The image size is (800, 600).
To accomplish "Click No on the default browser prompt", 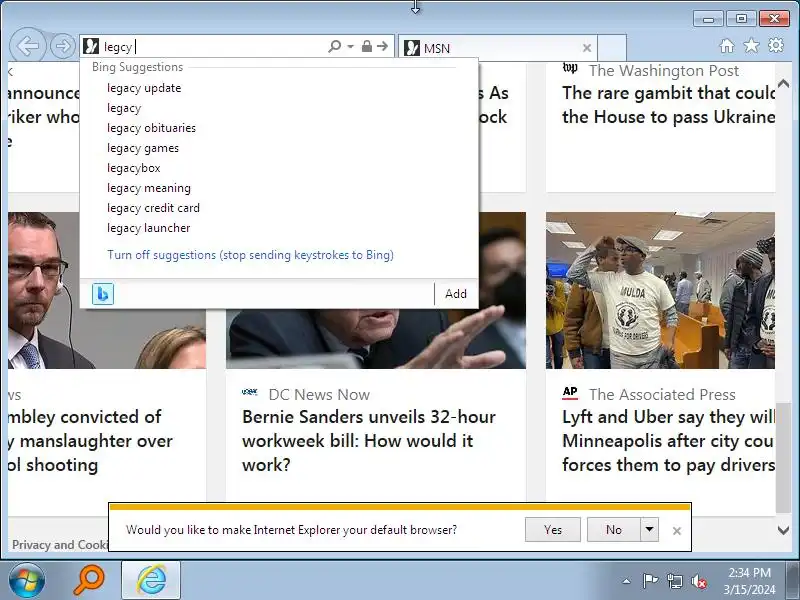I will pos(614,530).
